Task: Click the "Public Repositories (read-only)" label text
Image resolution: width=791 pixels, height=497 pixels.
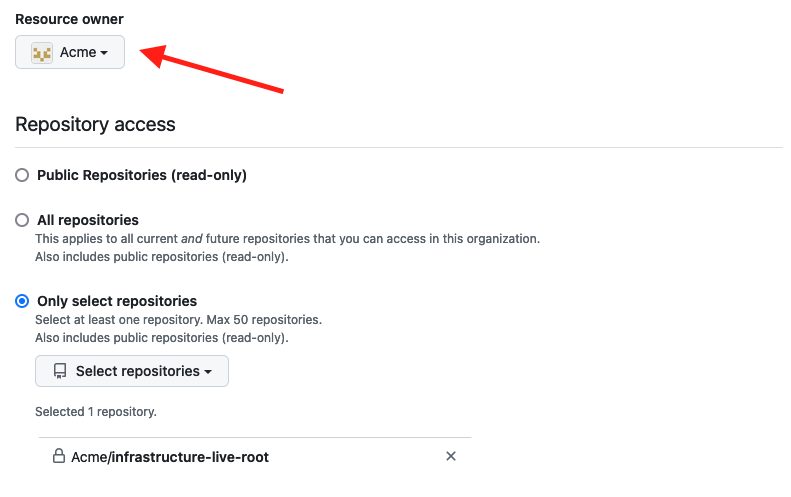Action: [142, 175]
